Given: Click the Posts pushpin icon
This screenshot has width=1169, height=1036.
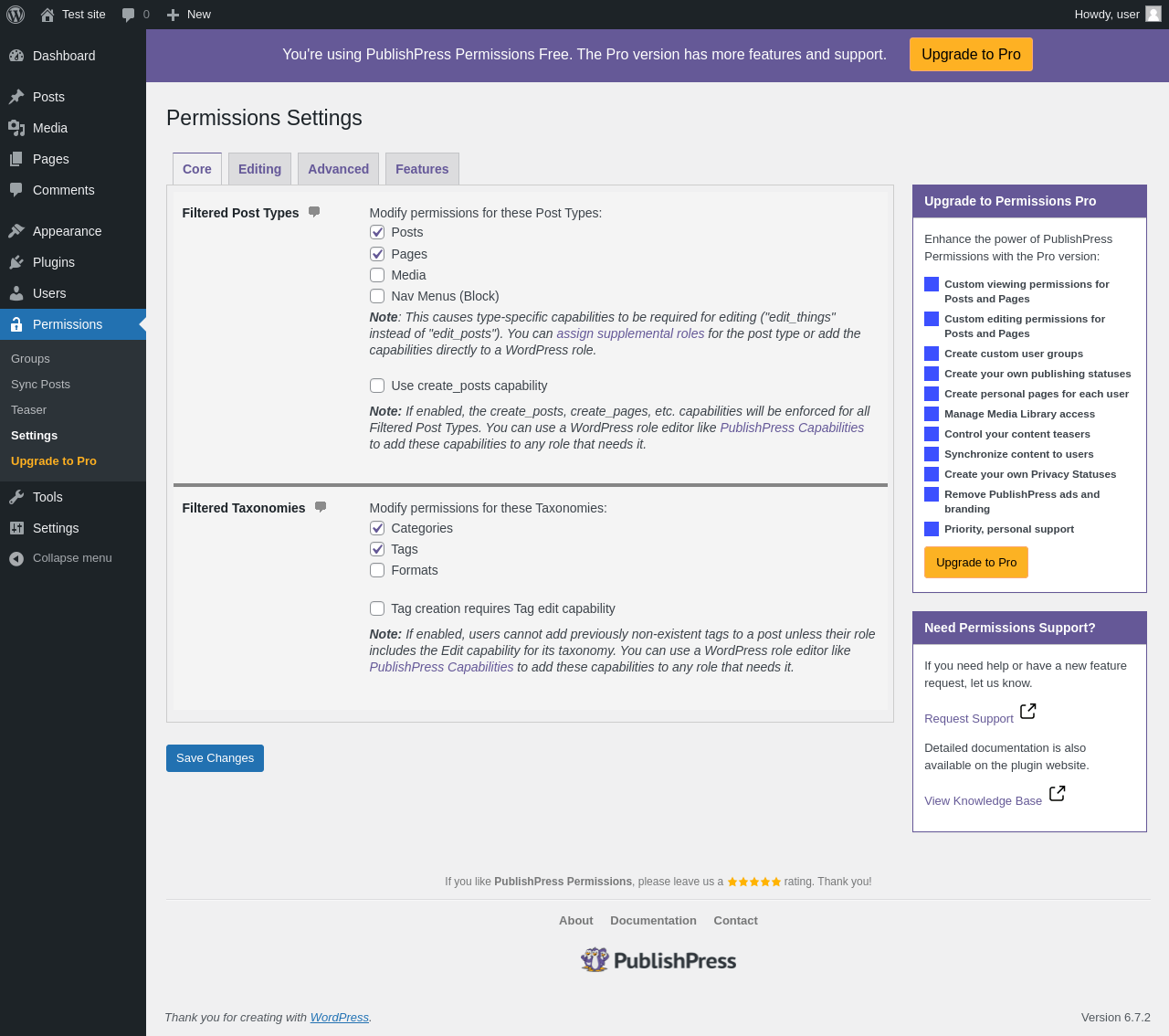Looking at the screenshot, I should (x=16, y=97).
